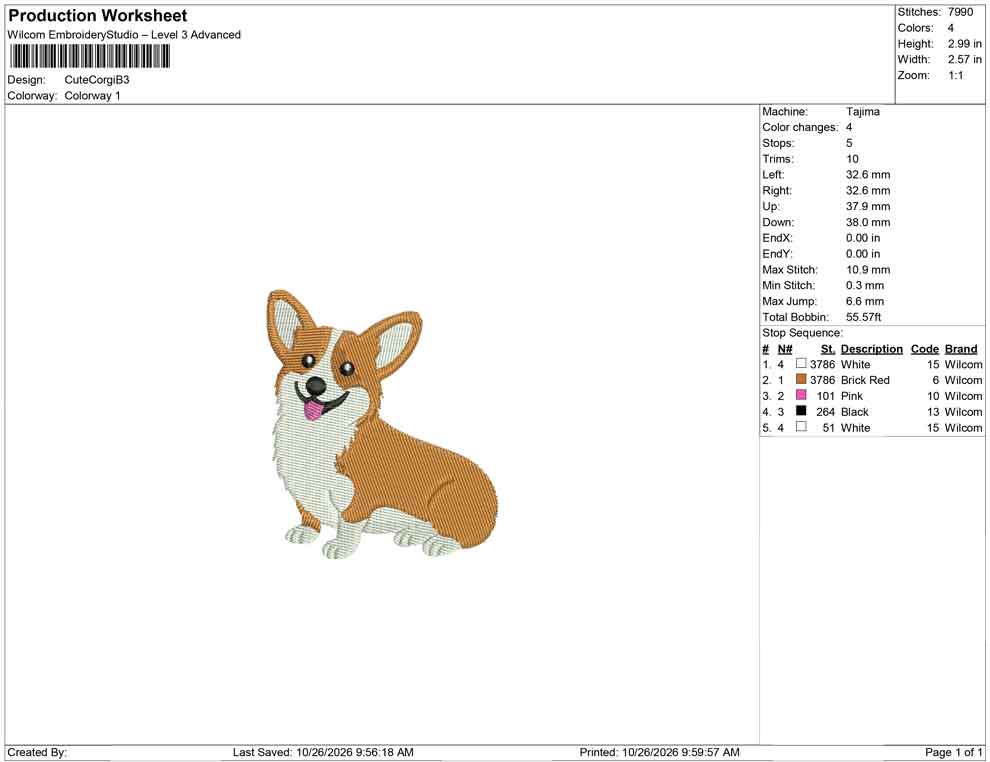Click the Brand column header
The height and width of the screenshot is (762, 990).
pyautogui.click(x=961, y=349)
